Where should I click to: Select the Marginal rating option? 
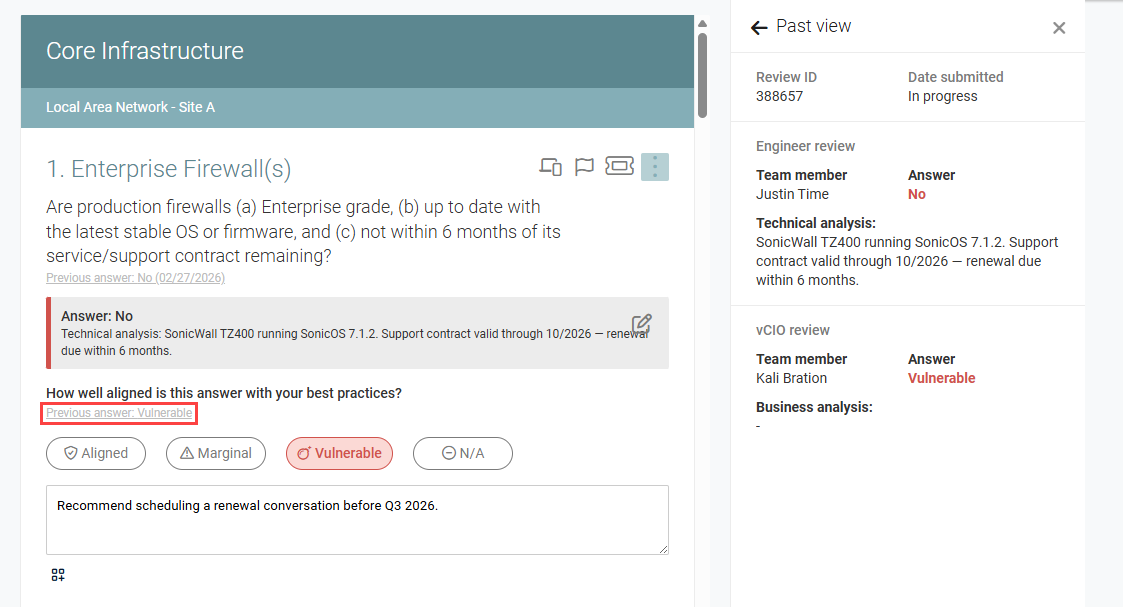pos(216,453)
